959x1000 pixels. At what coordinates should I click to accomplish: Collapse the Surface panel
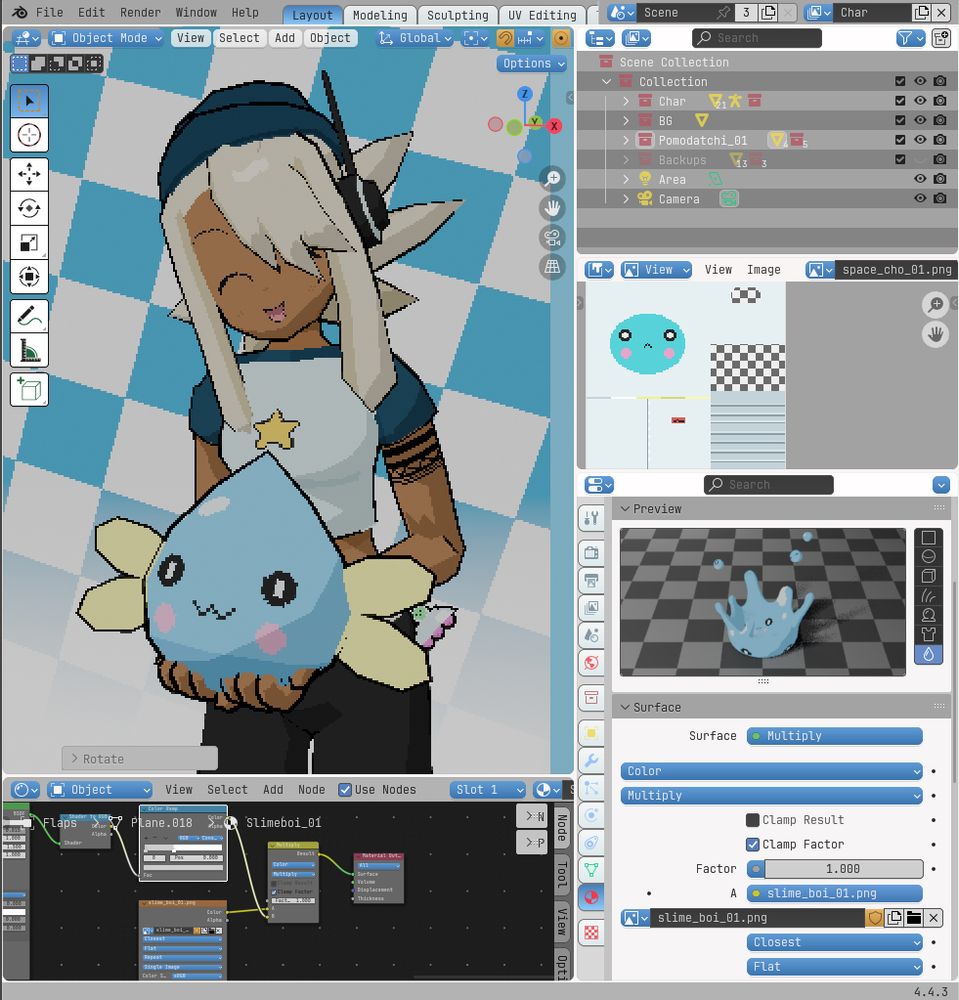point(626,707)
